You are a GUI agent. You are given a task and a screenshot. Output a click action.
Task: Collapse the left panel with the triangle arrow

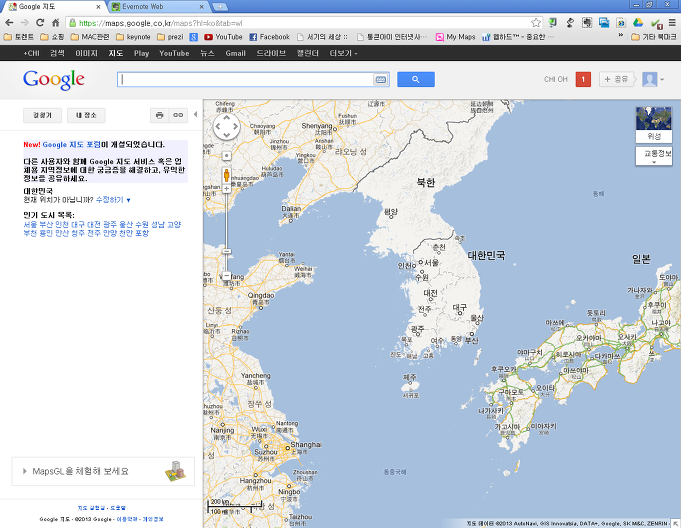pos(195,114)
